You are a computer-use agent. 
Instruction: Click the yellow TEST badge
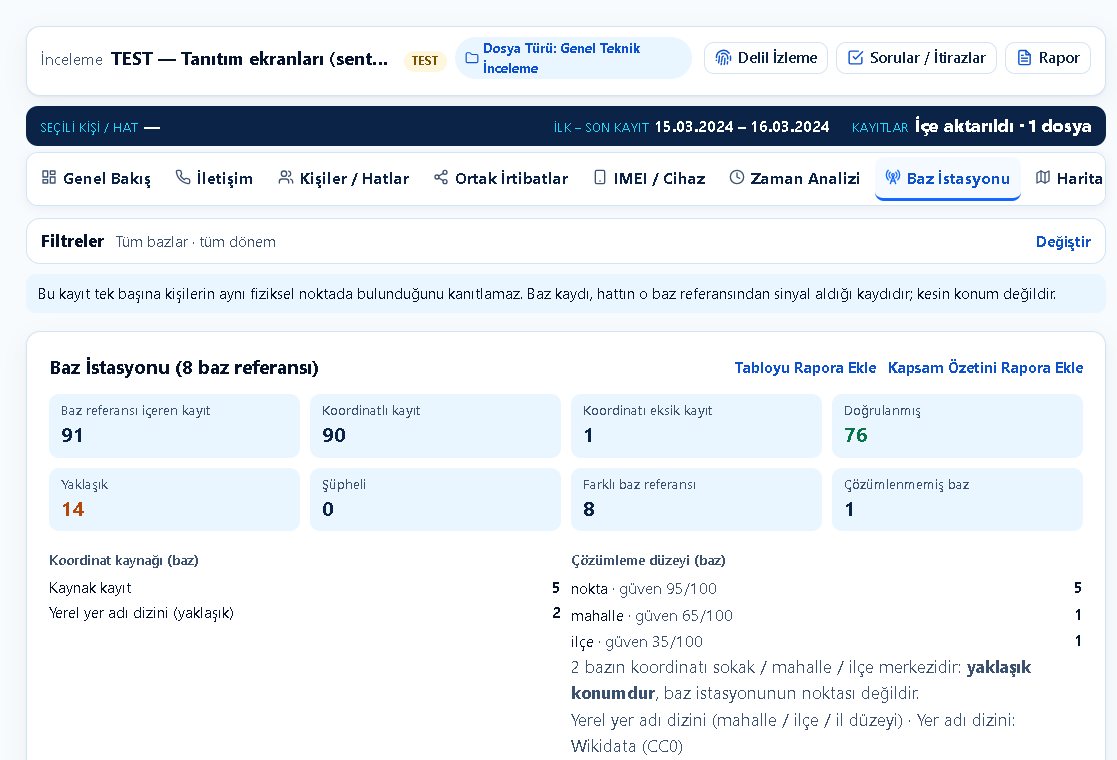coord(425,61)
